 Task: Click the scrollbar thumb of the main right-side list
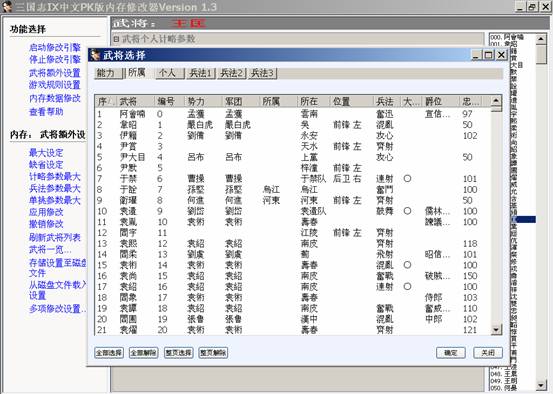541,54
